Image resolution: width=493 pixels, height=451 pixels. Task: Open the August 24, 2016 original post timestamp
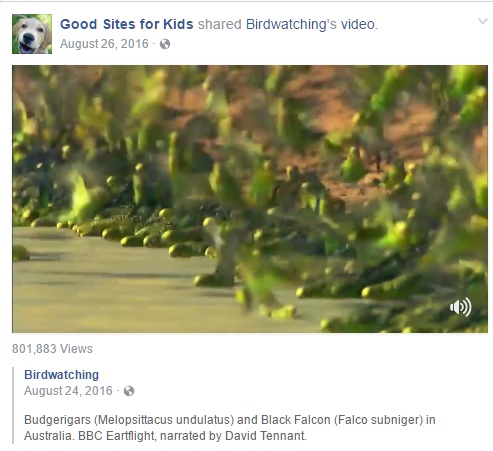[x=68, y=391]
